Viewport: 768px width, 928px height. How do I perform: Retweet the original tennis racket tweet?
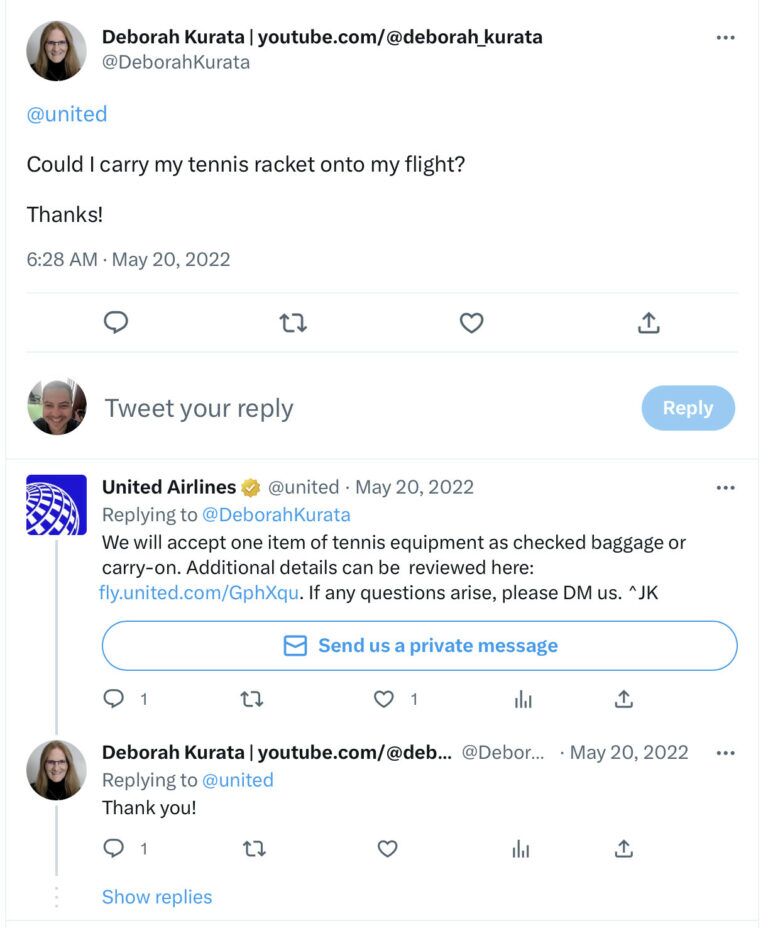(x=293, y=323)
